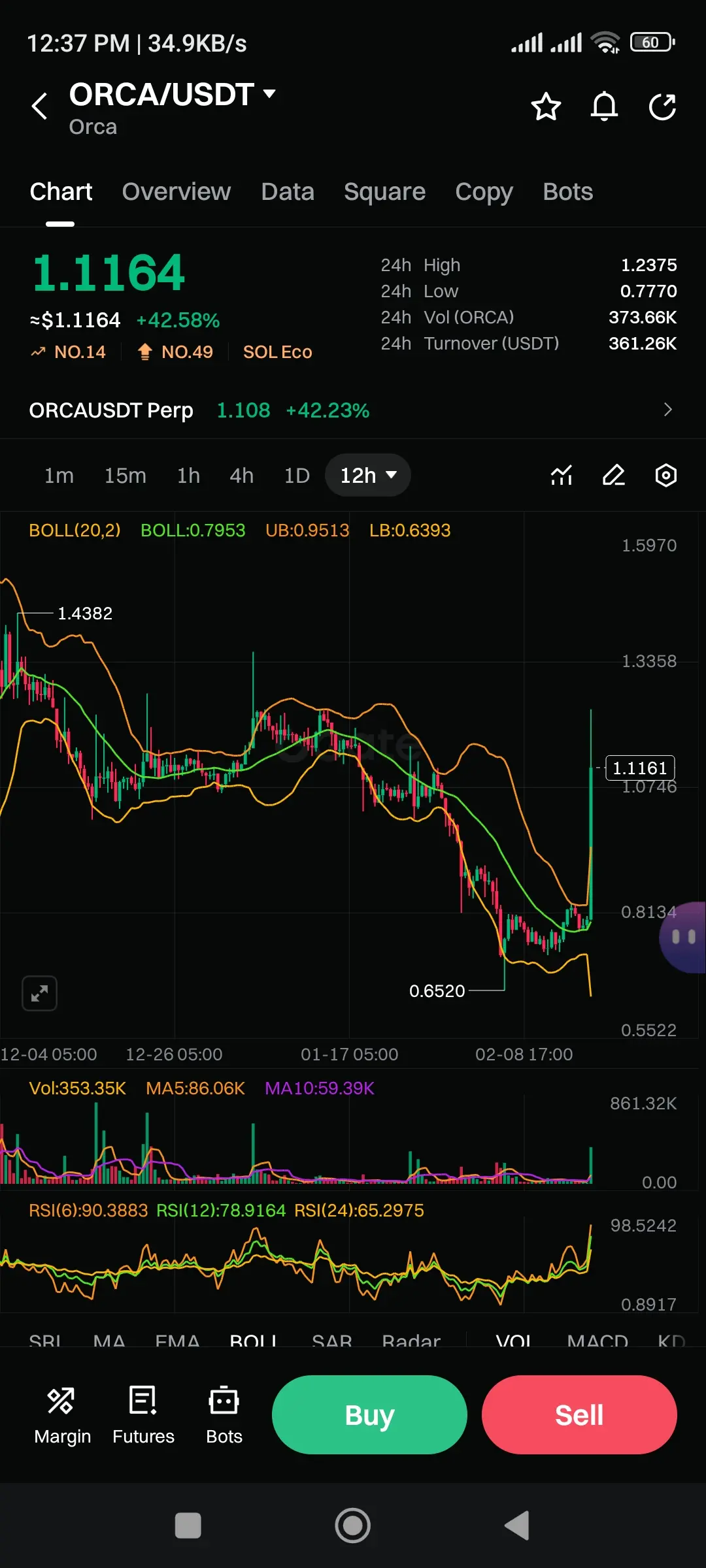Toggle the BOLL indicator
The image size is (706, 1568).
254,1340
